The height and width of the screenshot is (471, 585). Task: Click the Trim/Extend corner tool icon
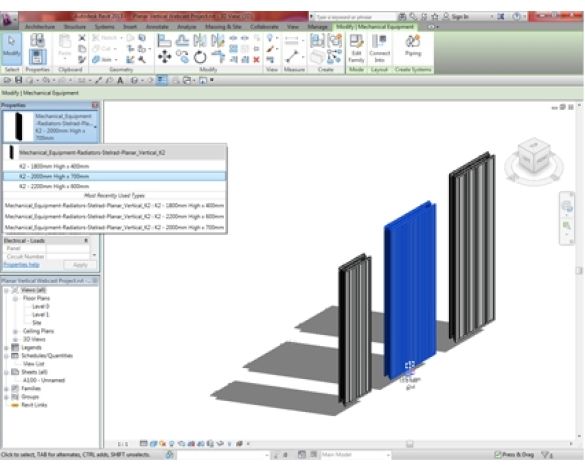(218, 57)
